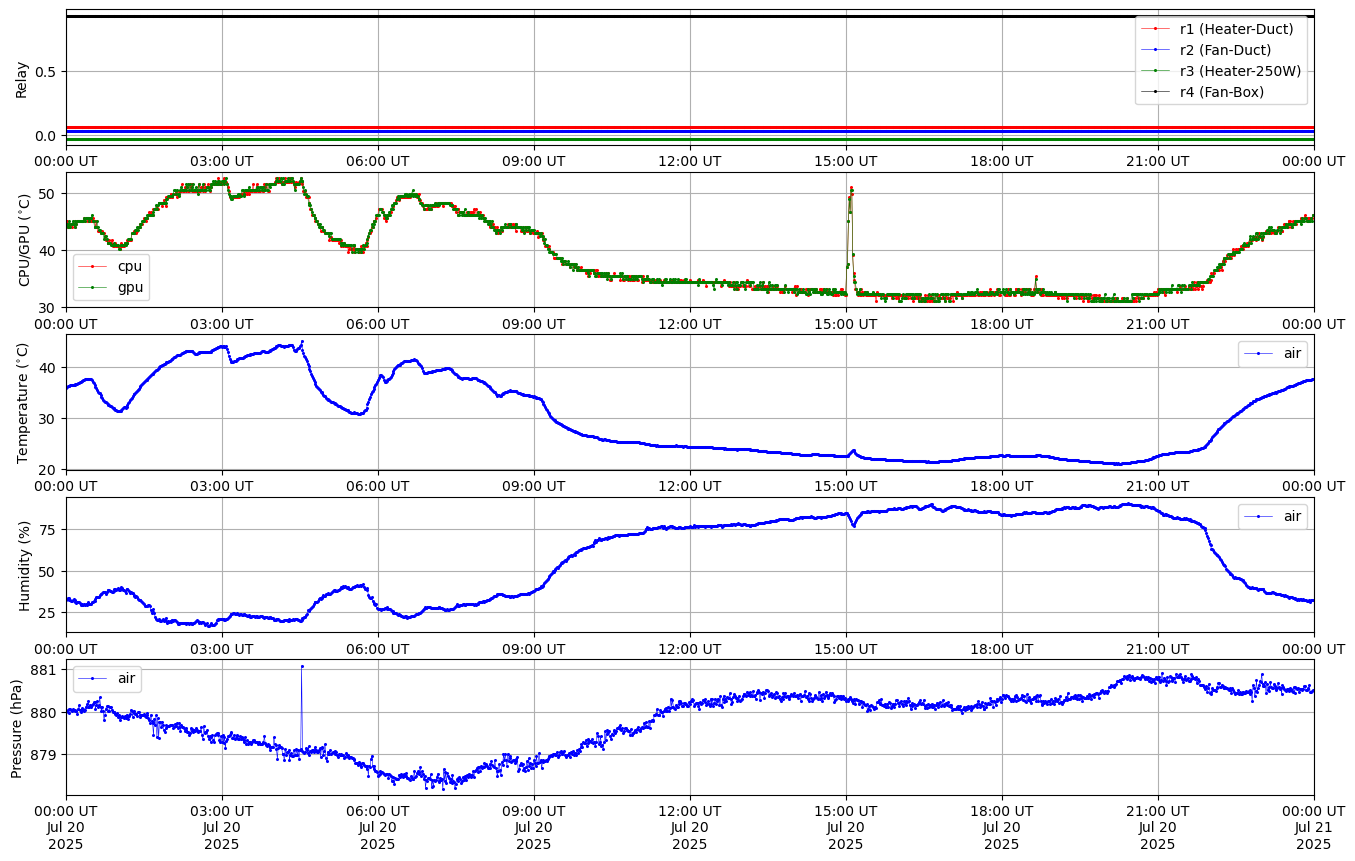Image resolution: width=1355 pixels, height=861 pixels.
Task: Click 03:00 UT Jul 20 2025 bottom label
Action: tap(222, 827)
